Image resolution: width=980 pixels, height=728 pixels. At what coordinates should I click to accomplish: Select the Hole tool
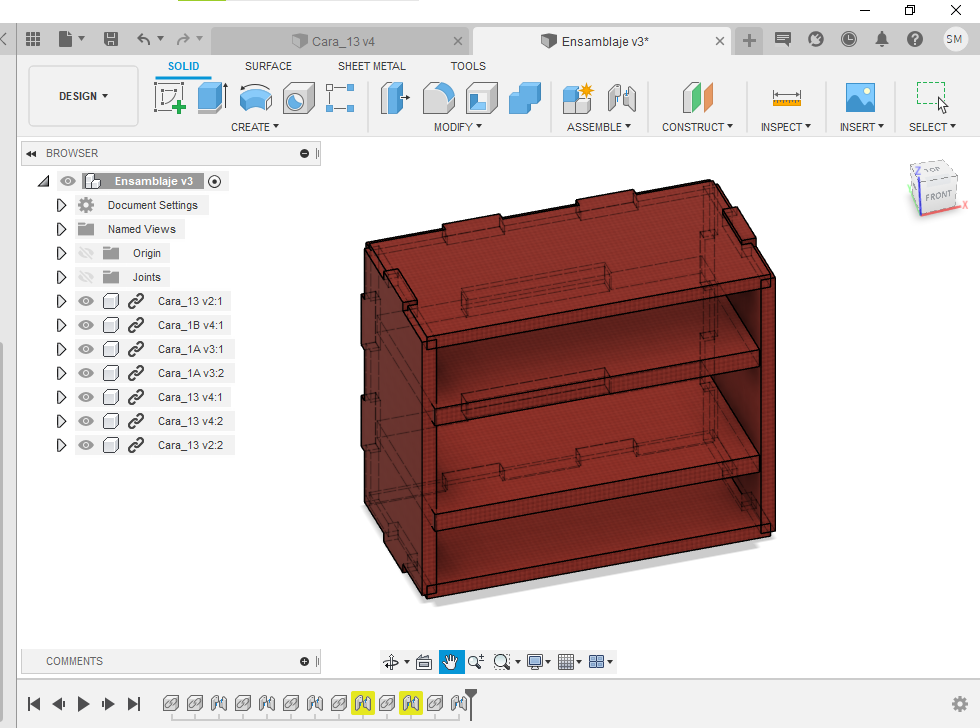tap(298, 98)
